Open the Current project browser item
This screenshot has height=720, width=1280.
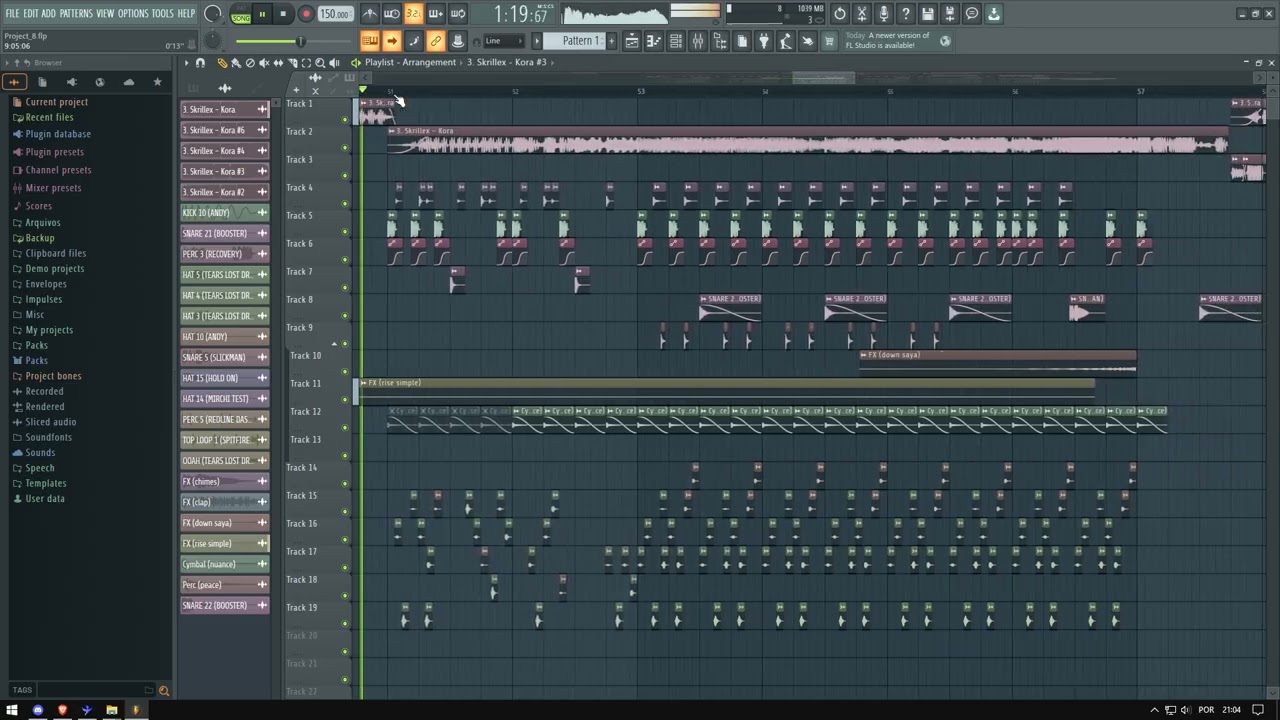(56, 102)
